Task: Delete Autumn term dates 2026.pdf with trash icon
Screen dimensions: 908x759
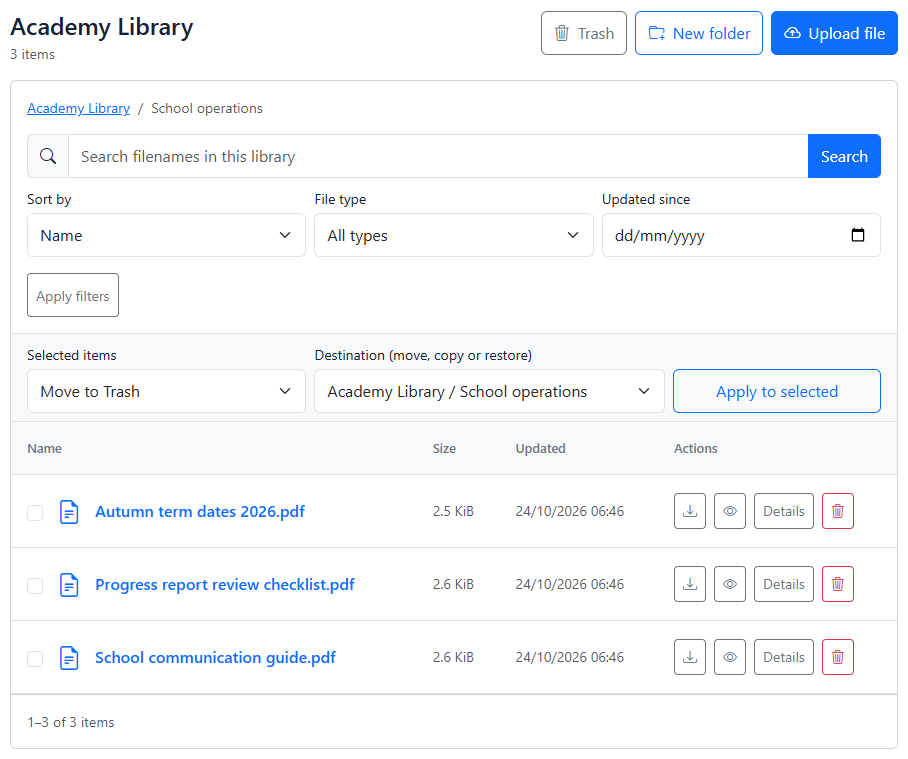Action: click(x=837, y=511)
